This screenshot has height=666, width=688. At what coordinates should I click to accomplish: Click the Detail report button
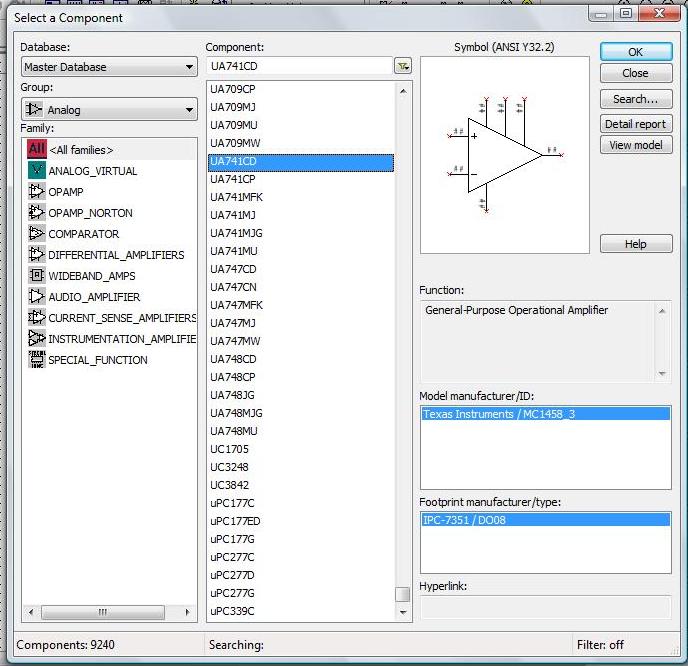[x=635, y=124]
